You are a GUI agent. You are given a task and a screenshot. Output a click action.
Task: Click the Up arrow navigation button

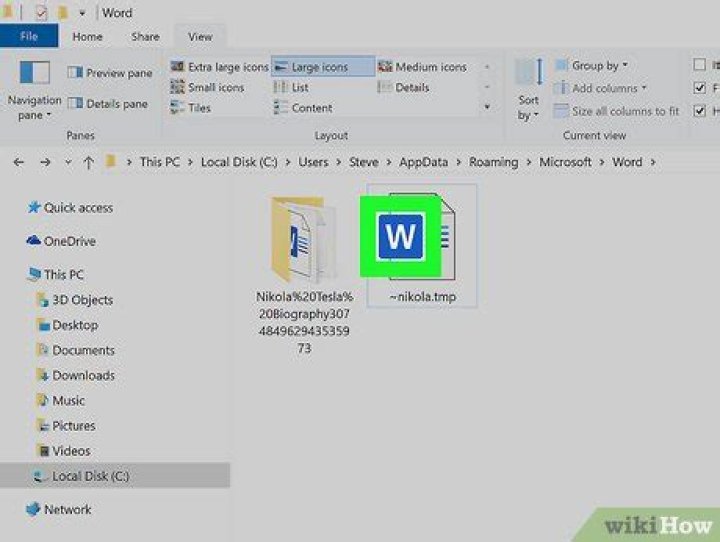[x=89, y=162]
